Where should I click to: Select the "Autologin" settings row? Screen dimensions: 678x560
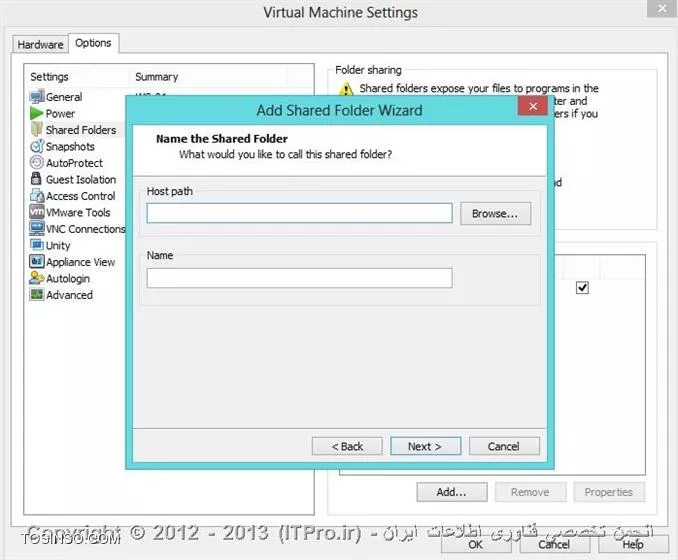pyautogui.click(x=77, y=278)
